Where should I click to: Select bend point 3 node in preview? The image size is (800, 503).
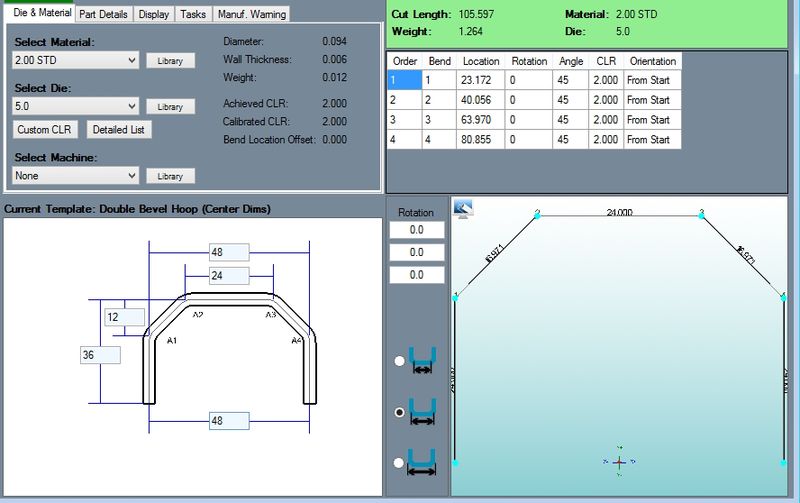[702, 213]
